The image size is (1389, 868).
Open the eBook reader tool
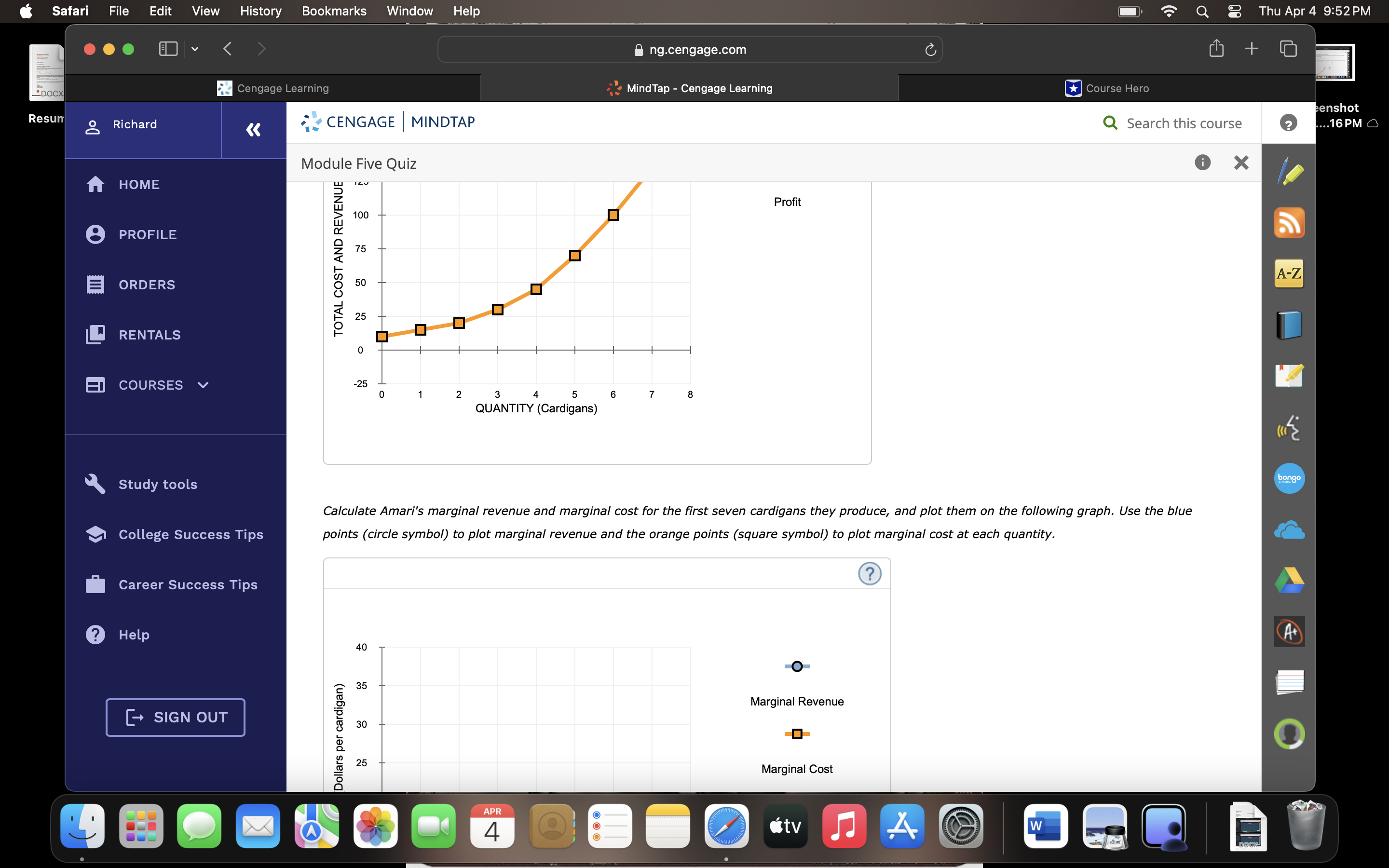click(1289, 325)
